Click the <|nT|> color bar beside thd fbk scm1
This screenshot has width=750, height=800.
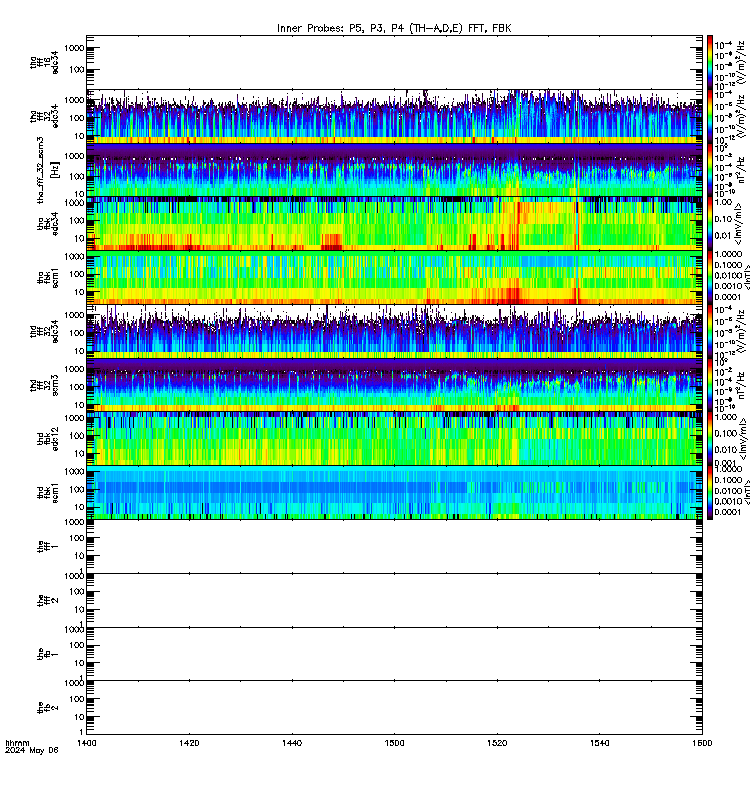(710, 492)
